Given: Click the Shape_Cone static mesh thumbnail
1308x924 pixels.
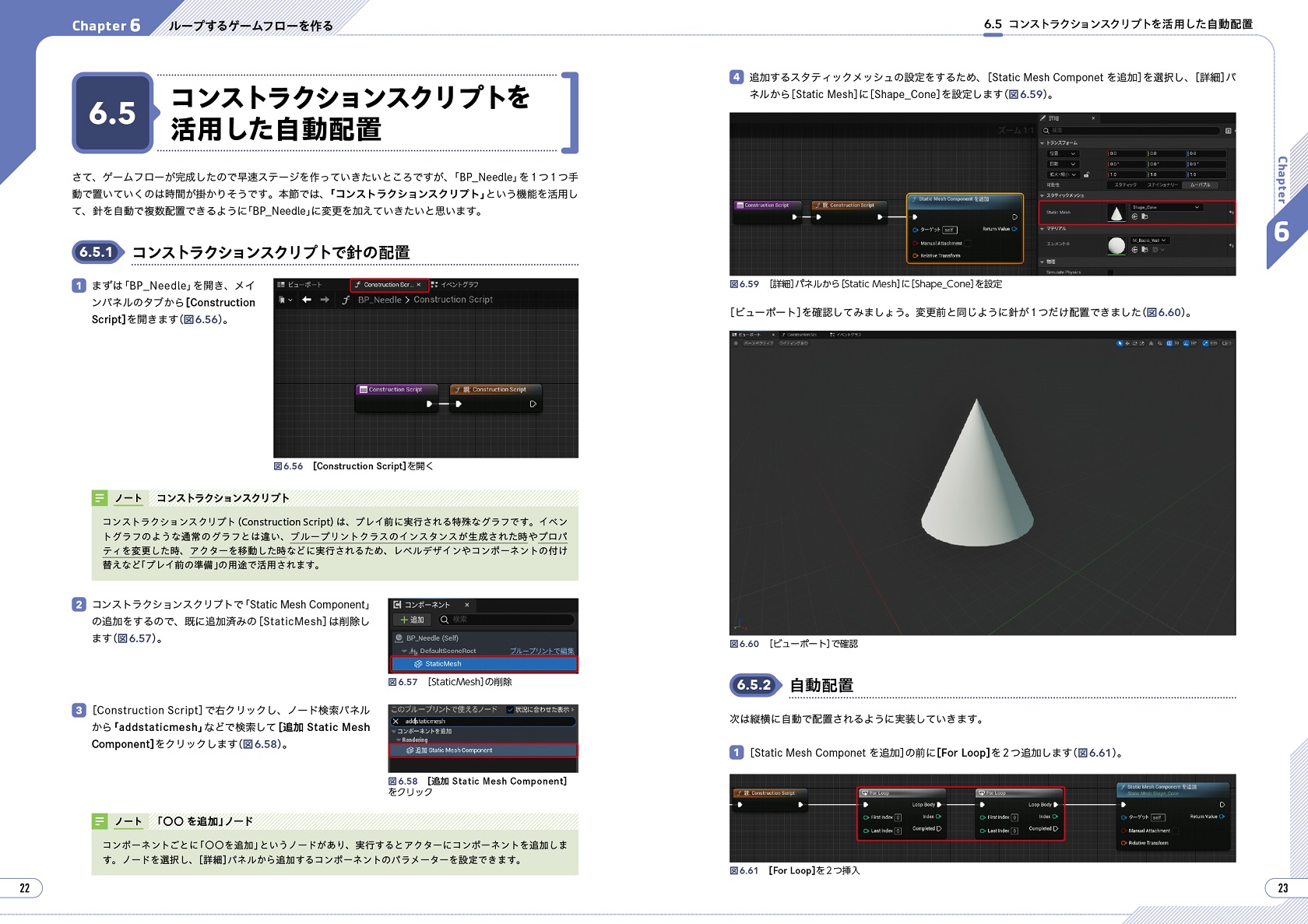Looking at the screenshot, I should [1116, 213].
